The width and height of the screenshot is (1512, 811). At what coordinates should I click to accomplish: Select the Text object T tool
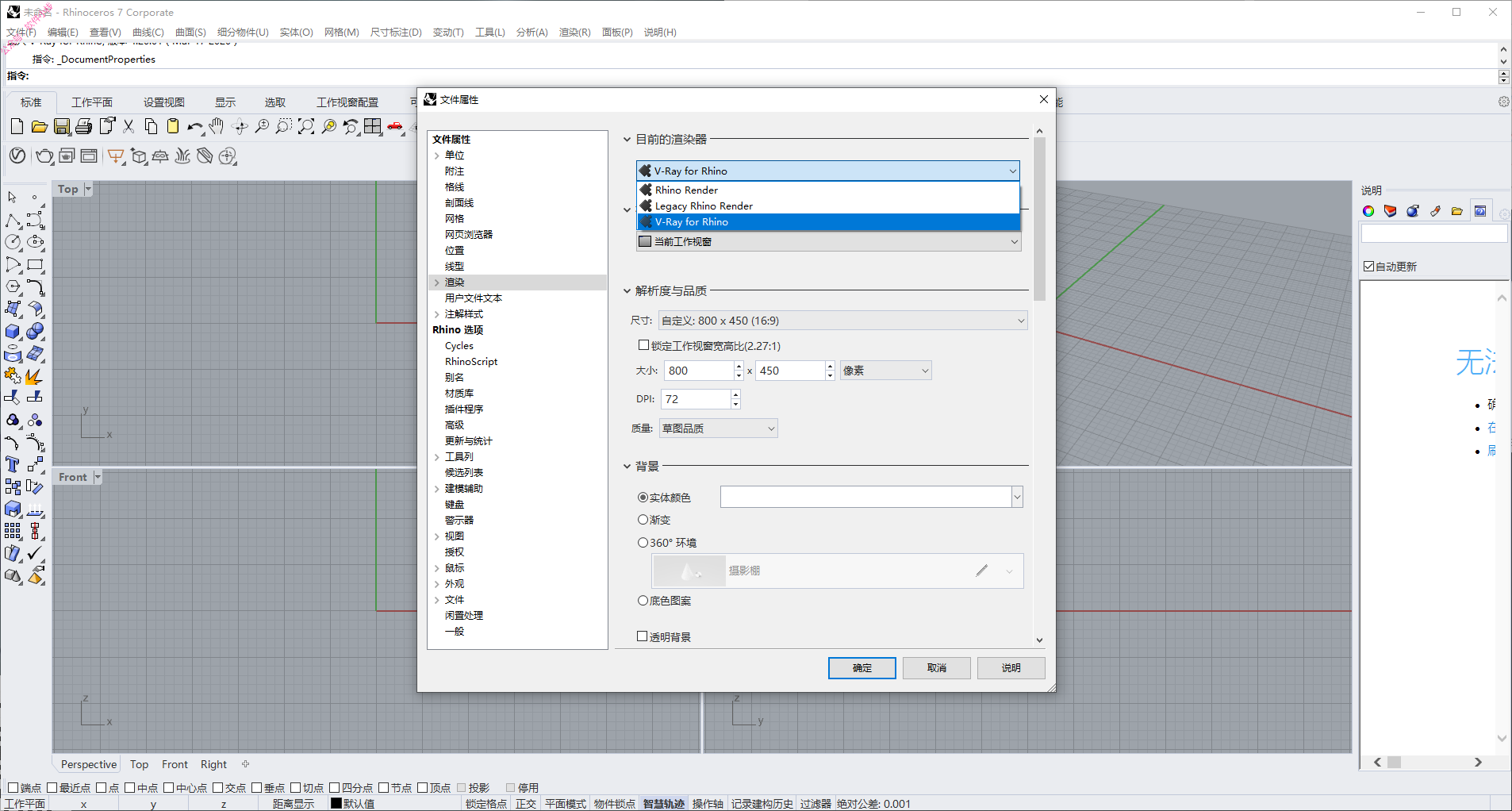13,464
